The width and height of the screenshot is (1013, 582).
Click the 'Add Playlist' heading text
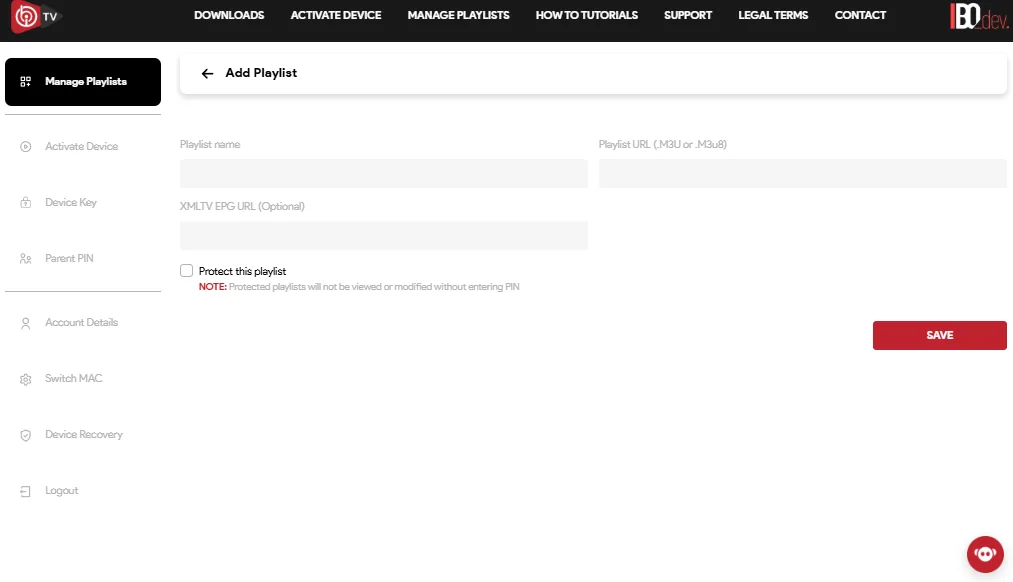pos(261,73)
